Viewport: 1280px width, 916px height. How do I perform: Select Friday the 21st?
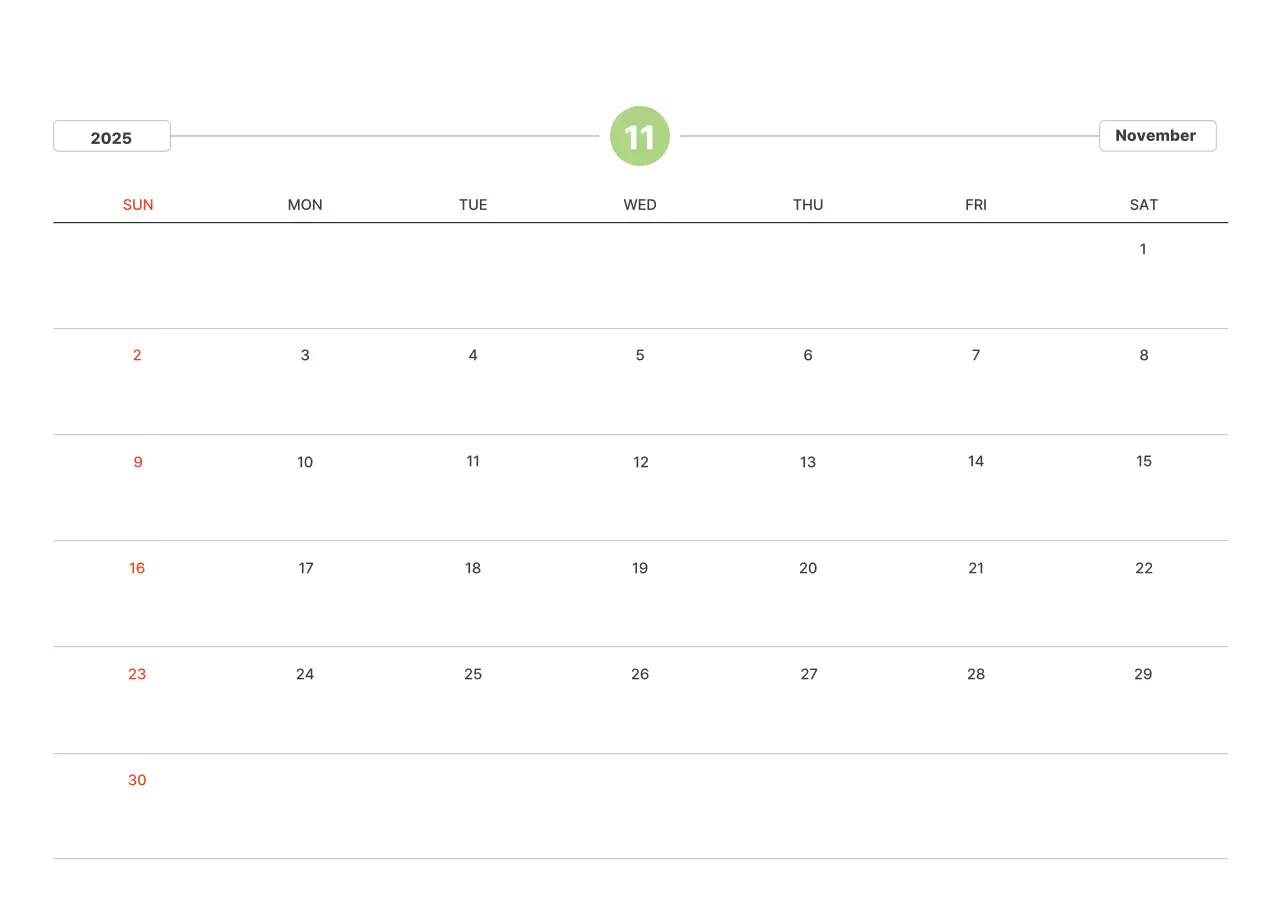click(x=976, y=568)
